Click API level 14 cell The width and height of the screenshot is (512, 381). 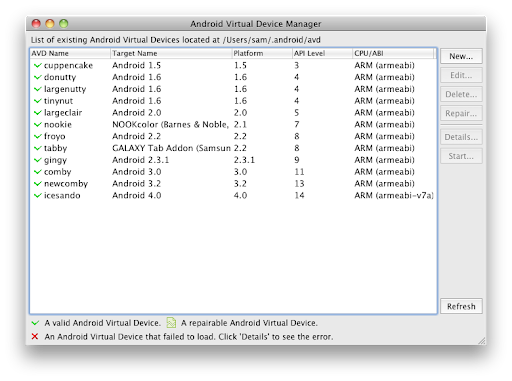[299, 196]
